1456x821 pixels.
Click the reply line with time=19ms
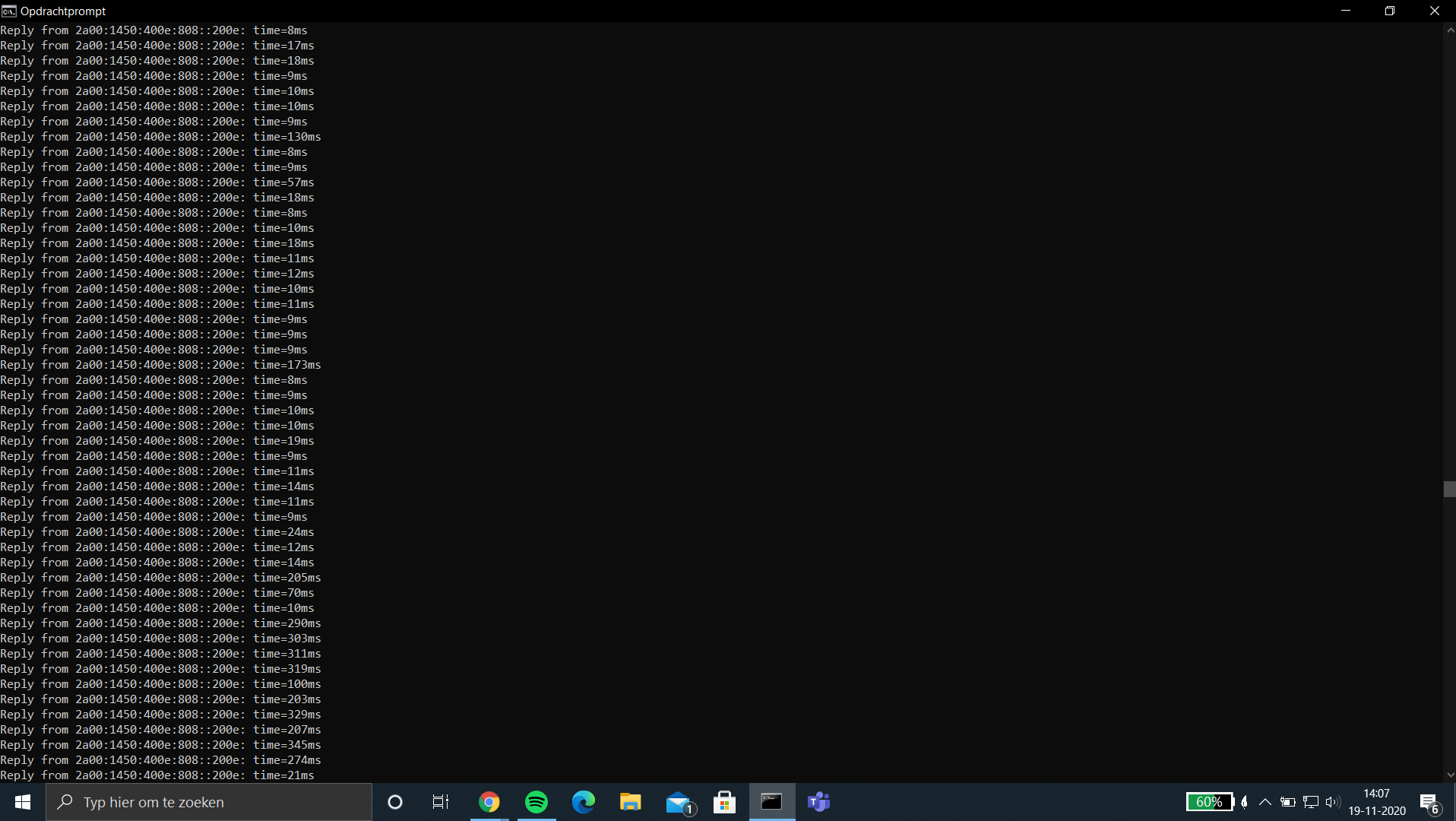click(x=157, y=441)
